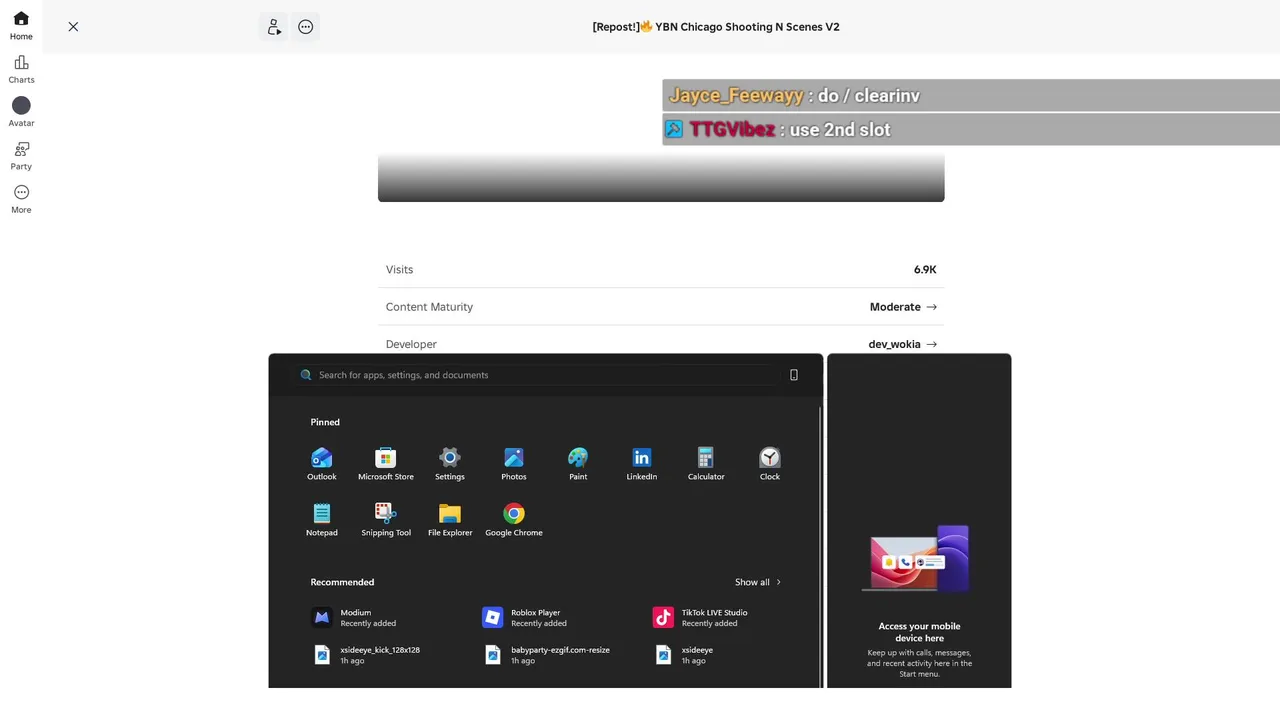Screen dimensions: 1280x720
Task: Open the More sidebar menu
Action: [21, 199]
